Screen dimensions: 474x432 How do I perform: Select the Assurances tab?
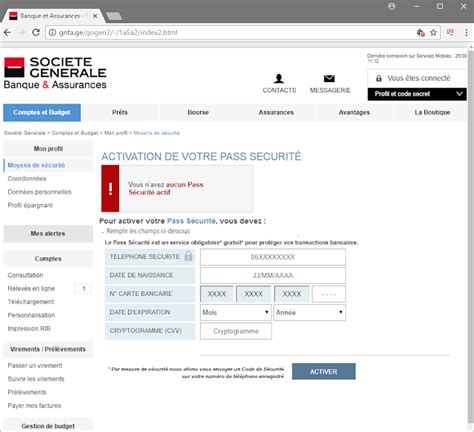[x=276, y=112]
